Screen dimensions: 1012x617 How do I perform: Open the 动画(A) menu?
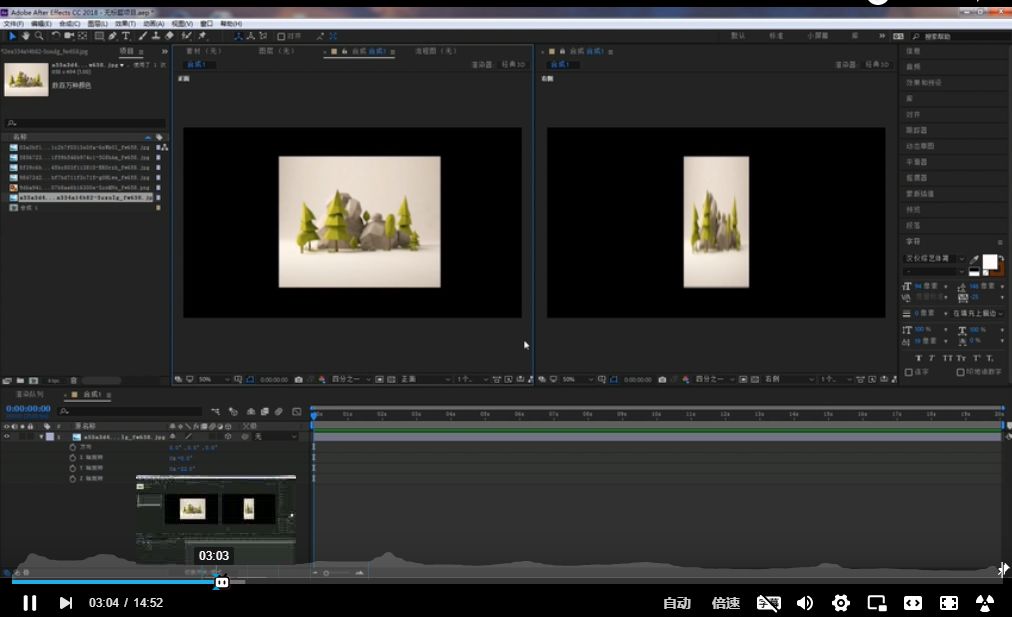[x=153, y=24]
